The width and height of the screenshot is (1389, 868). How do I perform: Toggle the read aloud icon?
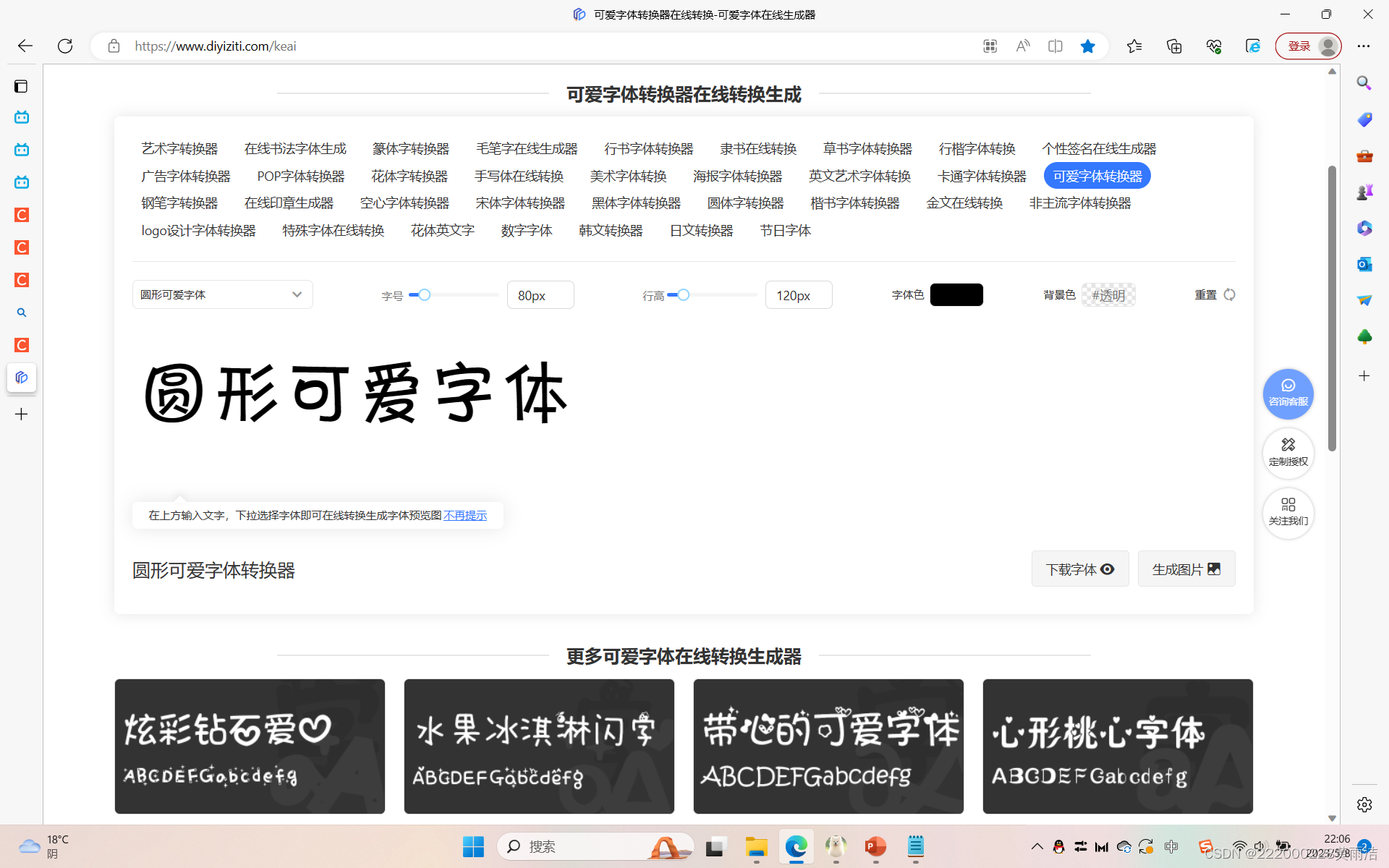[x=1022, y=46]
